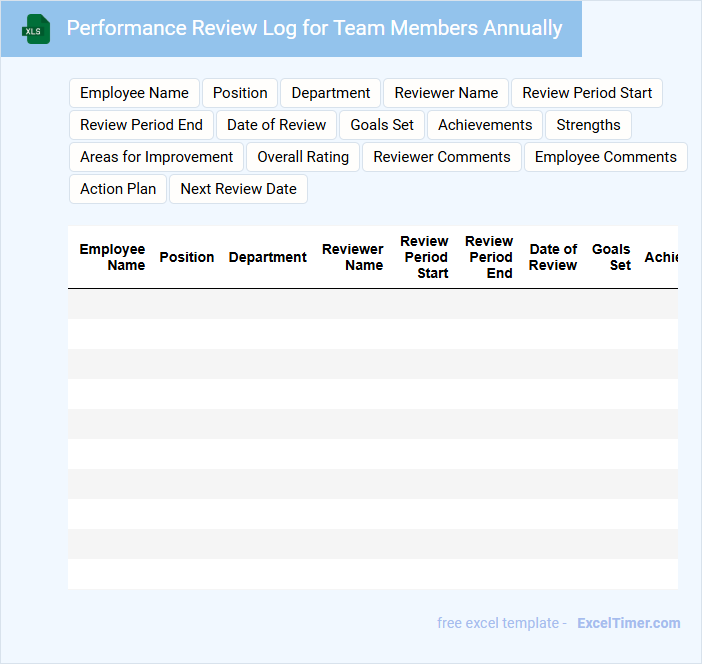The width and height of the screenshot is (702, 664).
Task: Click the Goals Set tag
Action: point(382,125)
